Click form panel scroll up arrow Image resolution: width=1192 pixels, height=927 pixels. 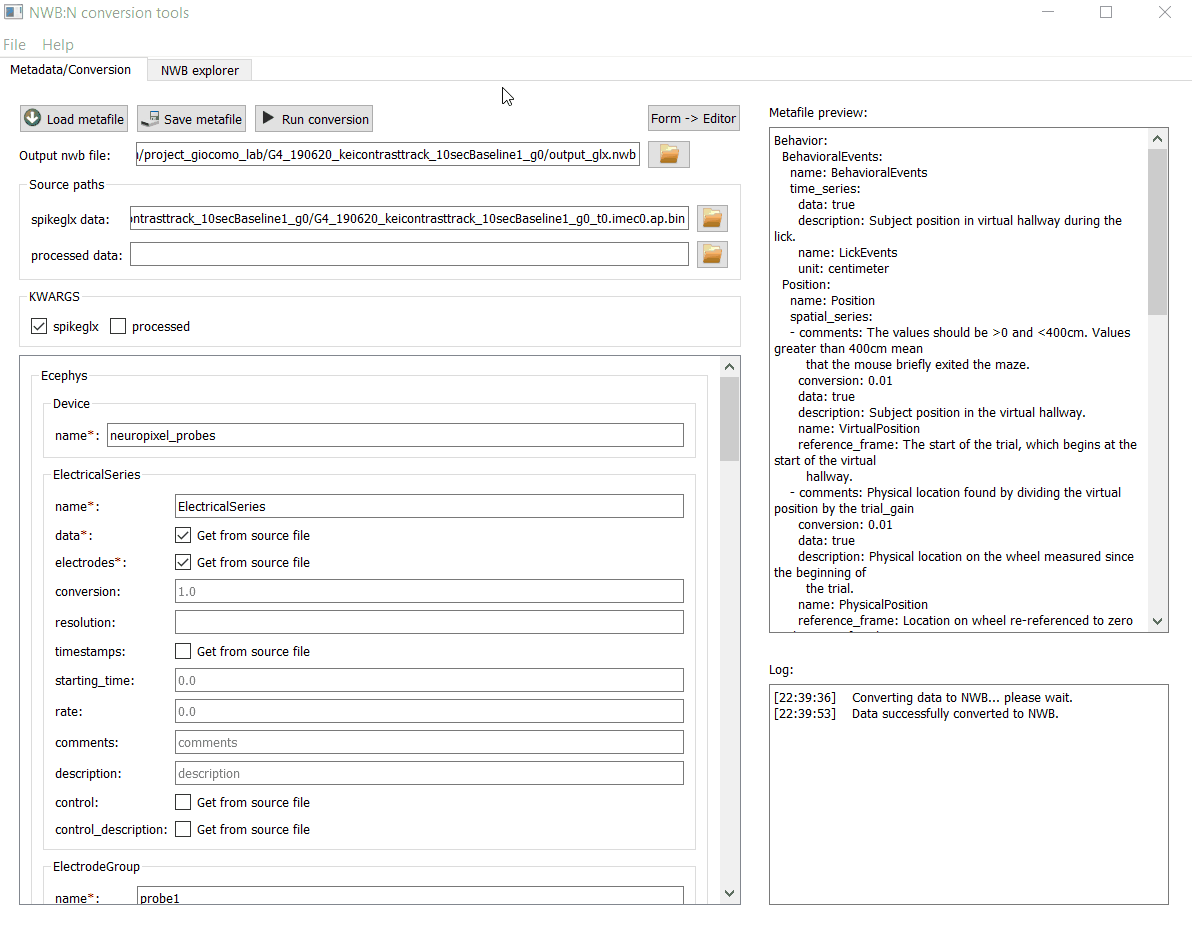(x=729, y=367)
